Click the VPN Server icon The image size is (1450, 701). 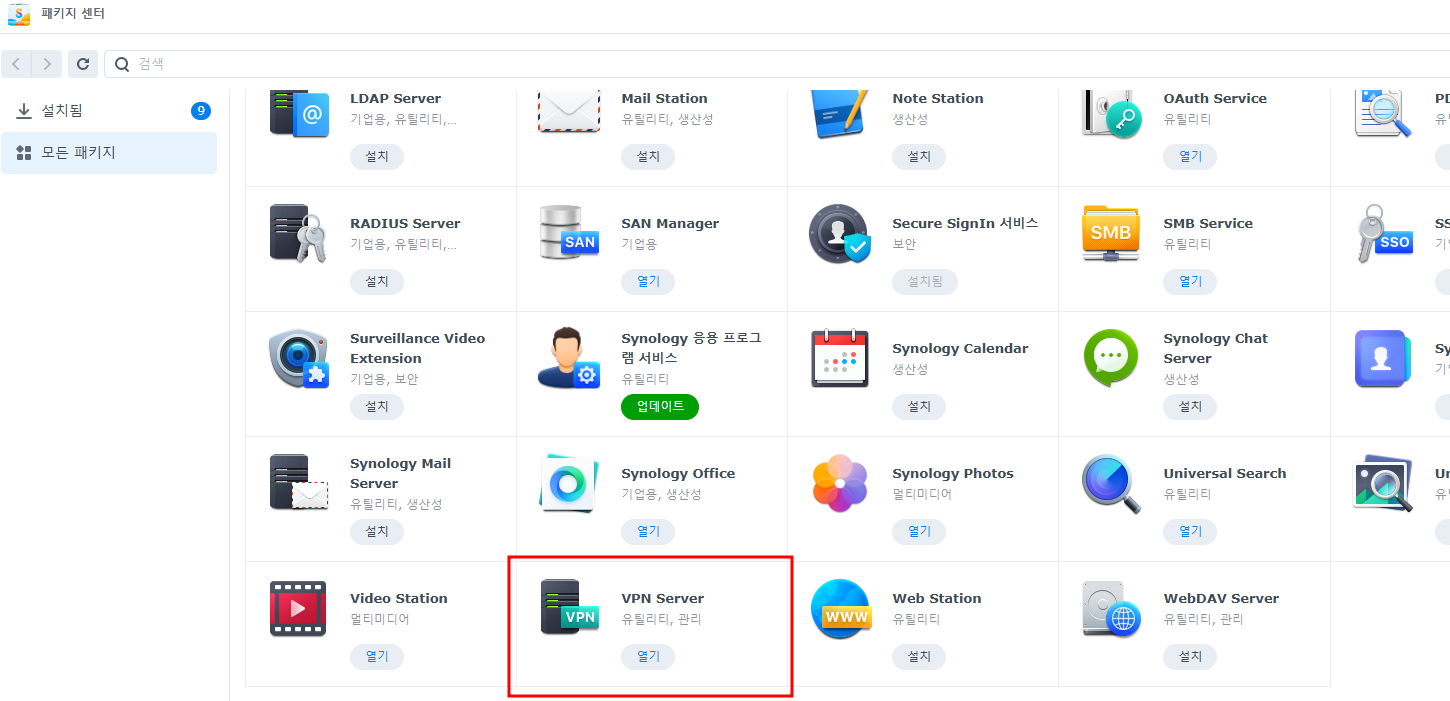(x=569, y=607)
